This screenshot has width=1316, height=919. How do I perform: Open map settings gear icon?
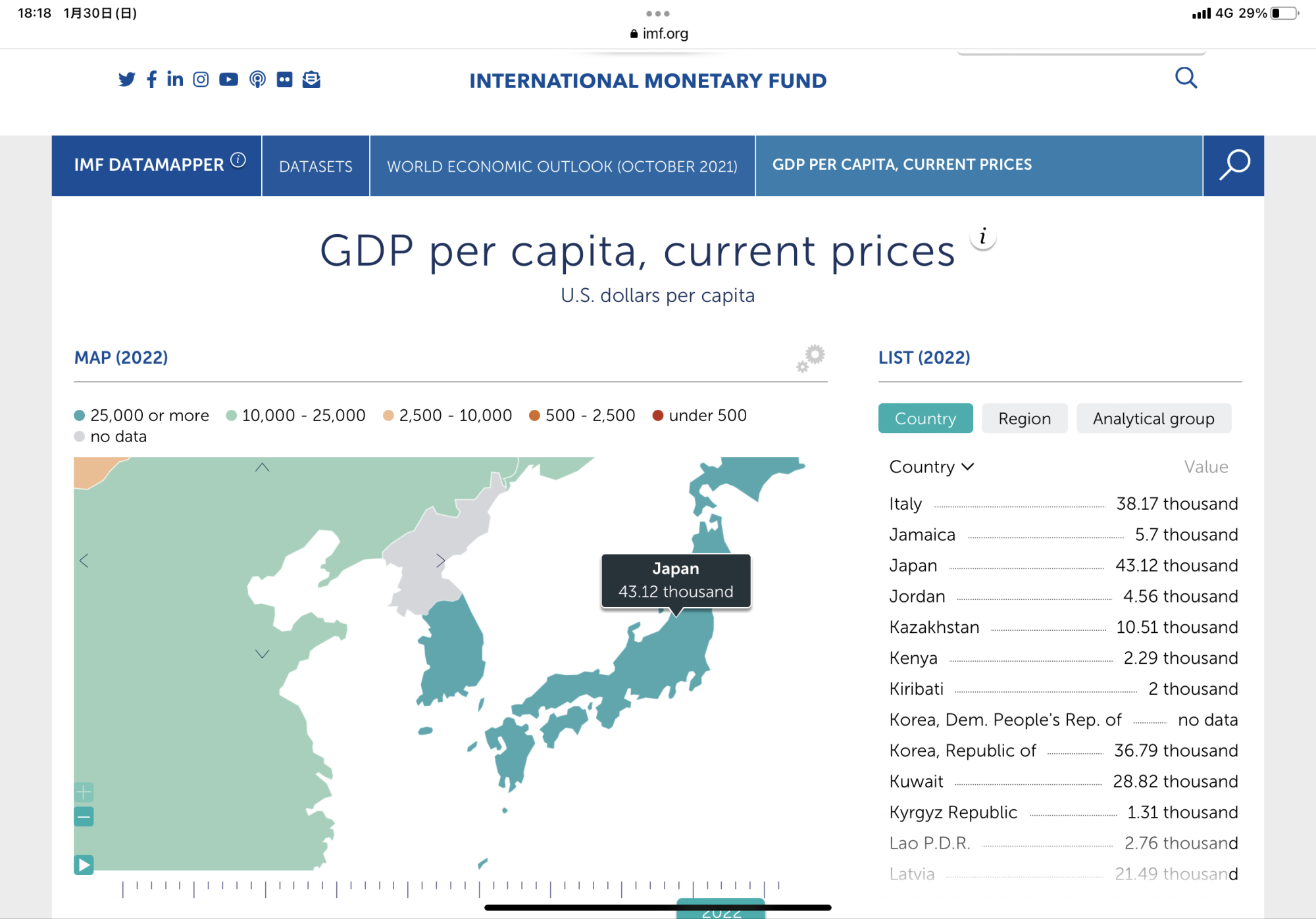click(x=811, y=358)
